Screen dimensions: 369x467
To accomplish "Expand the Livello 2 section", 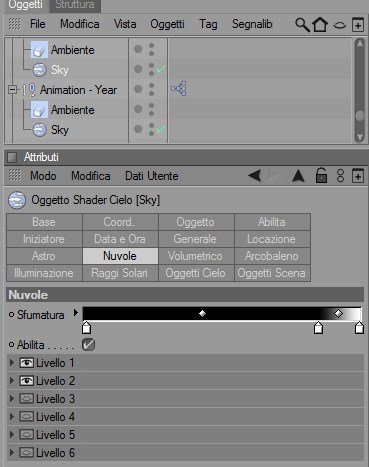I will point(12,381).
